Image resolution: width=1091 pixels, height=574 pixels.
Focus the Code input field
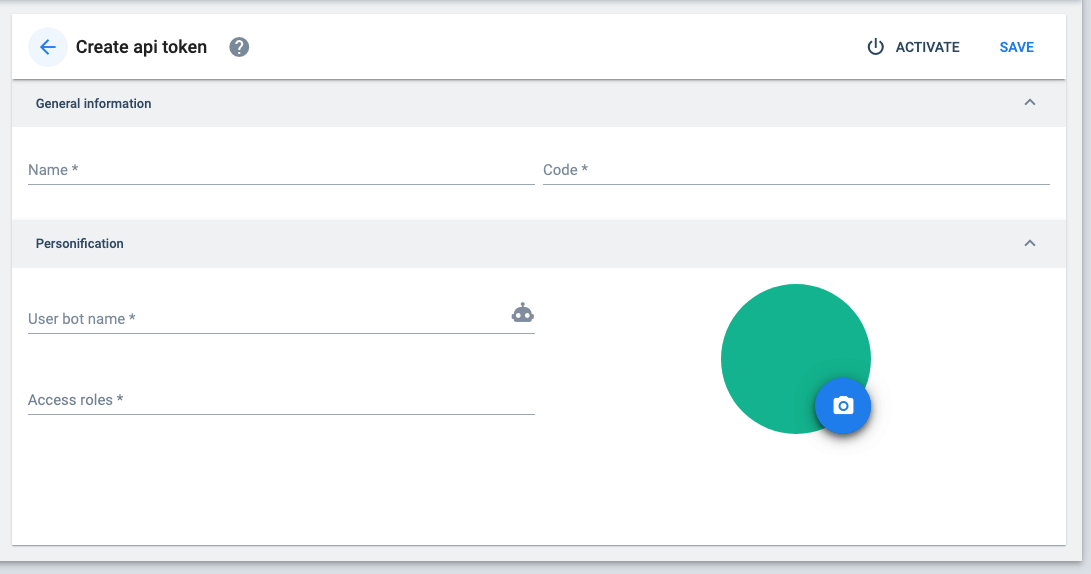click(796, 170)
